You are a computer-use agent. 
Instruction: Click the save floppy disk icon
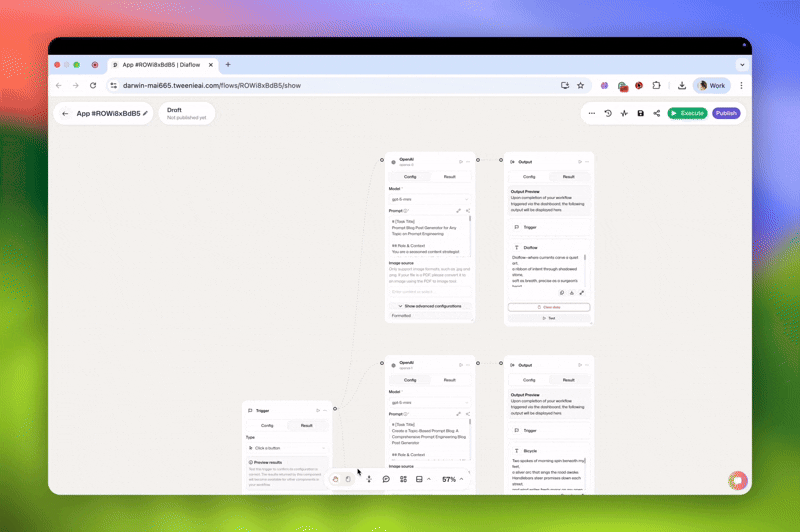640,113
